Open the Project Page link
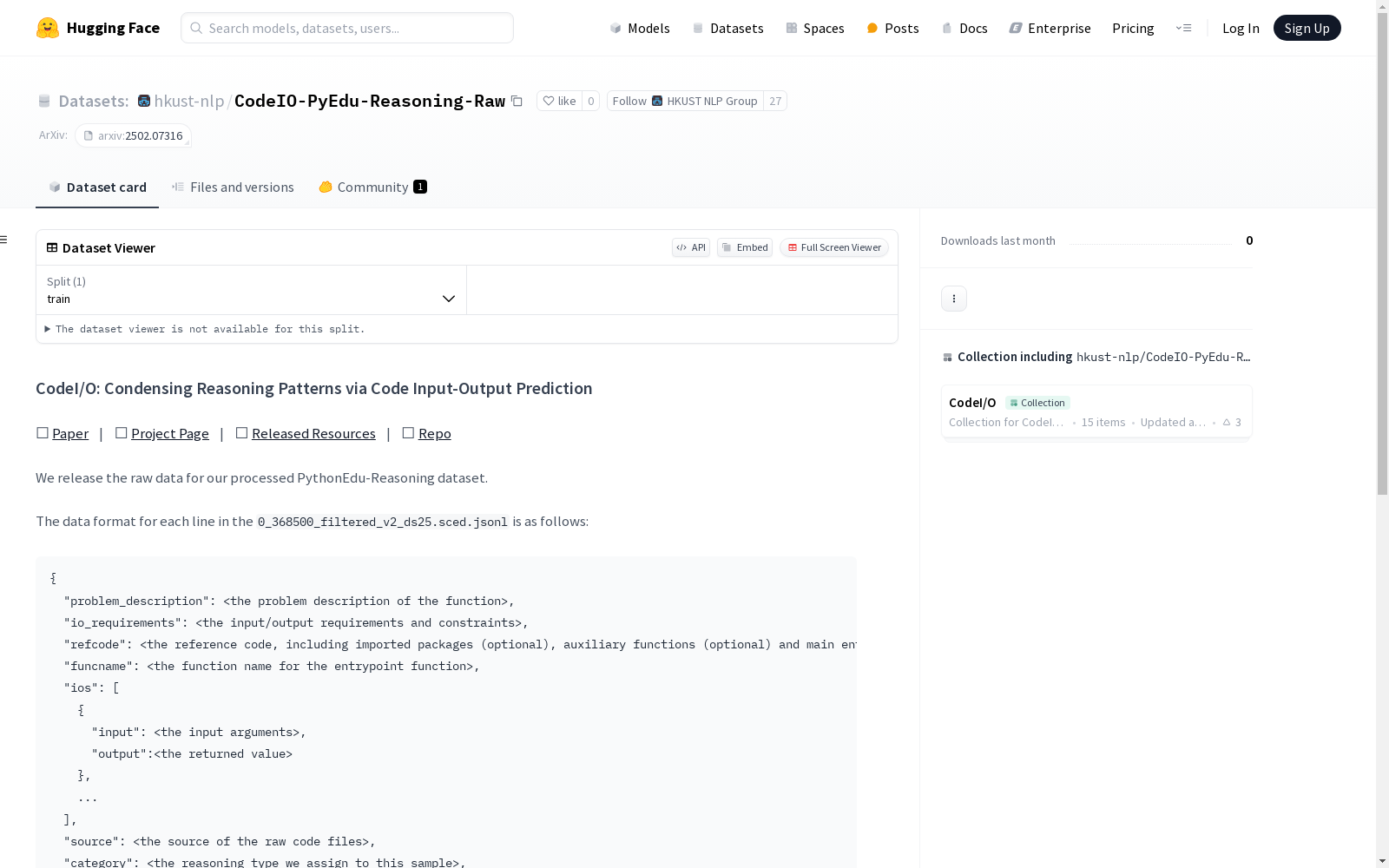Viewport: 1389px width, 868px height. [170, 433]
